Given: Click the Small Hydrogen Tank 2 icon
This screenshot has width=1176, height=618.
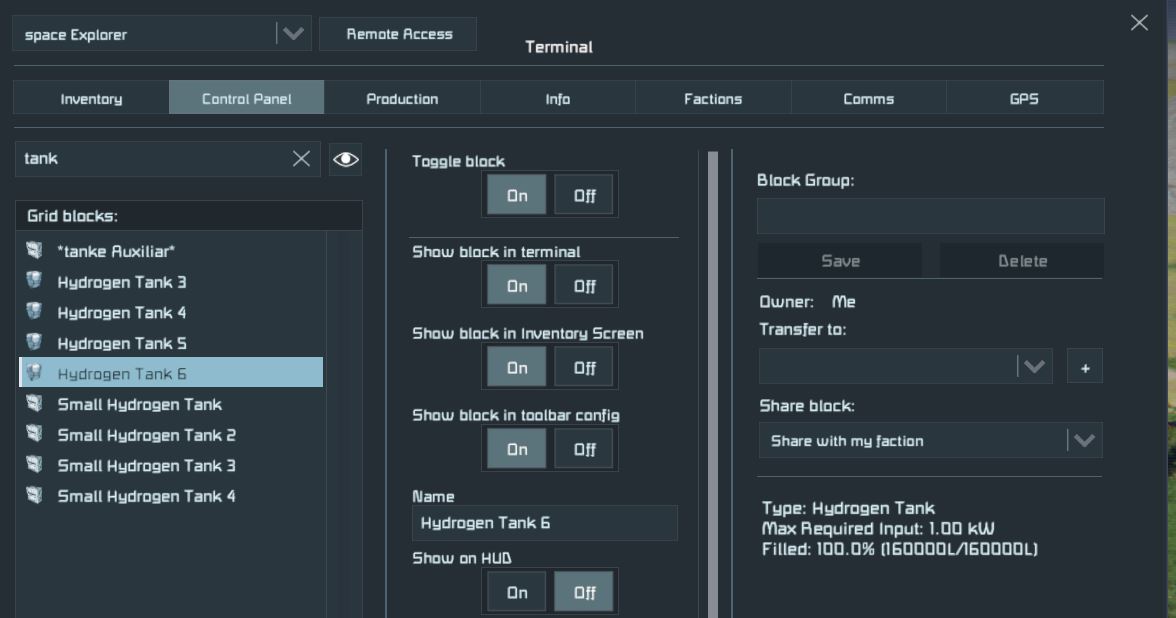Looking at the screenshot, I should tap(35, 435).
